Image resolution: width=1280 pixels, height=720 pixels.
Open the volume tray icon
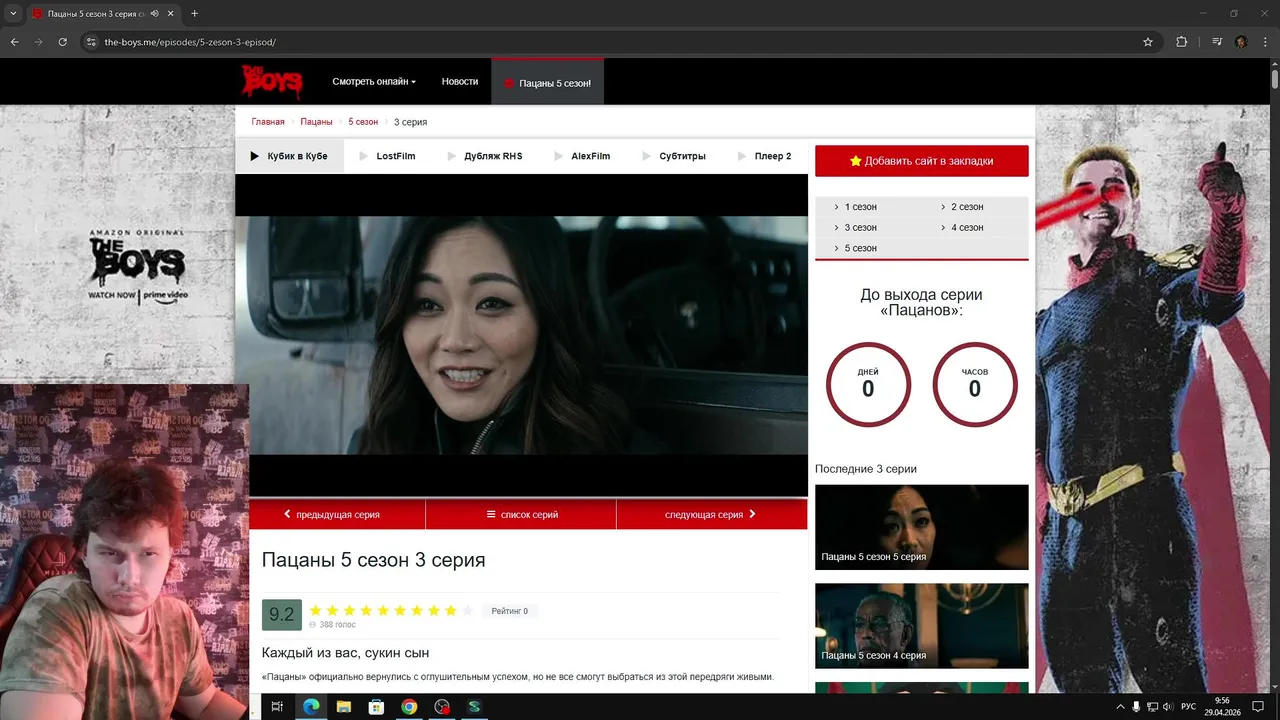[1169, 707]
